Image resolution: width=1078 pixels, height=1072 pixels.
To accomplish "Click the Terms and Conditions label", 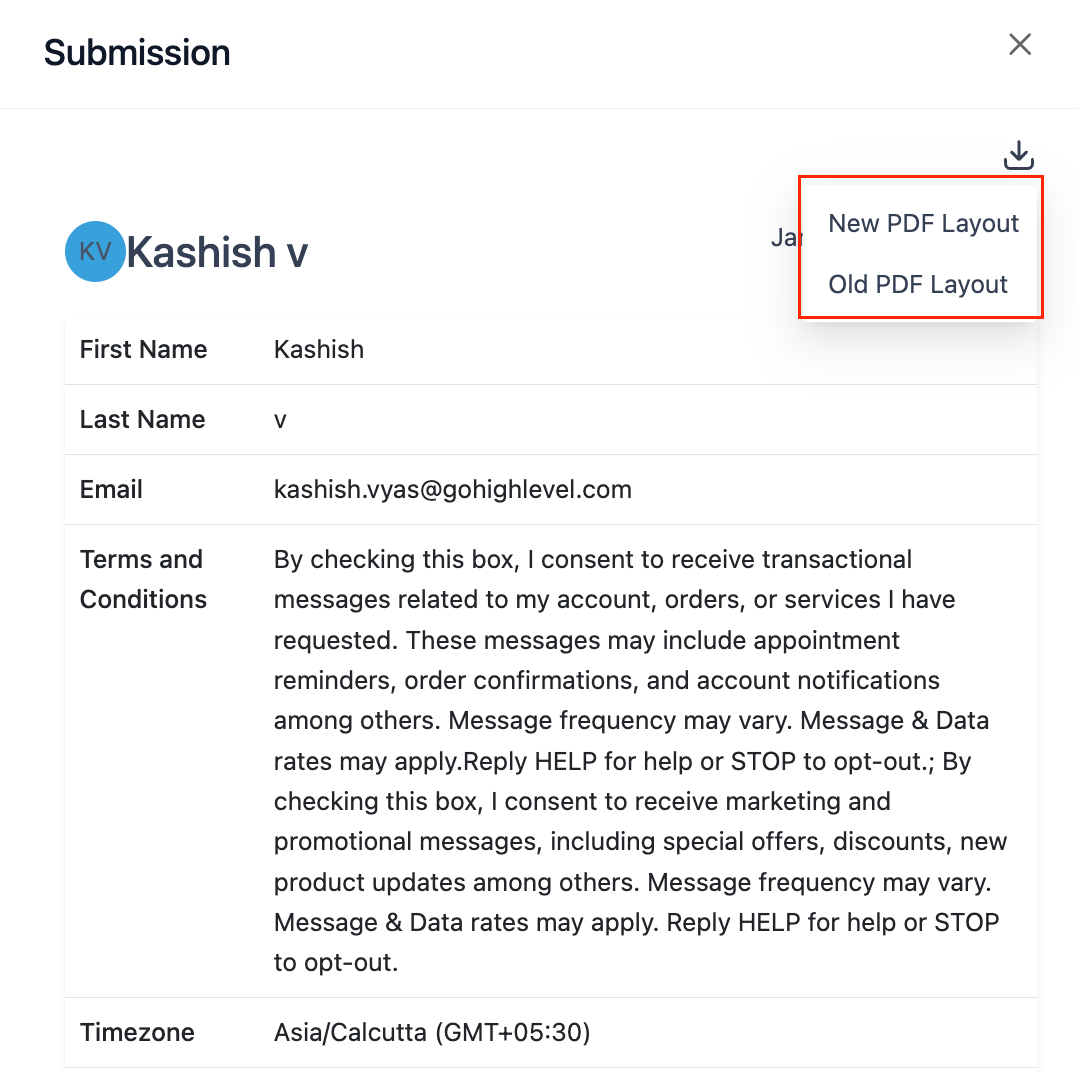I will (x=143, y=579).
